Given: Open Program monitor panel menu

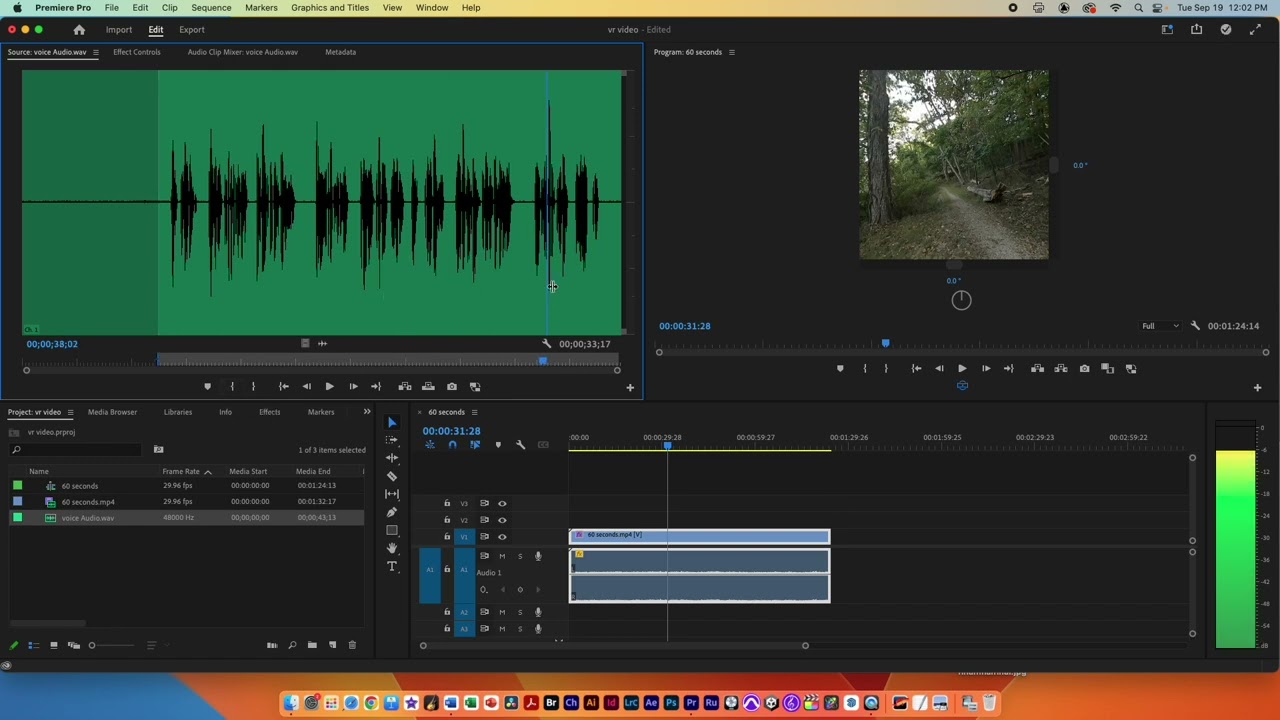Looking at the screenshot, I should pos(731,52).
